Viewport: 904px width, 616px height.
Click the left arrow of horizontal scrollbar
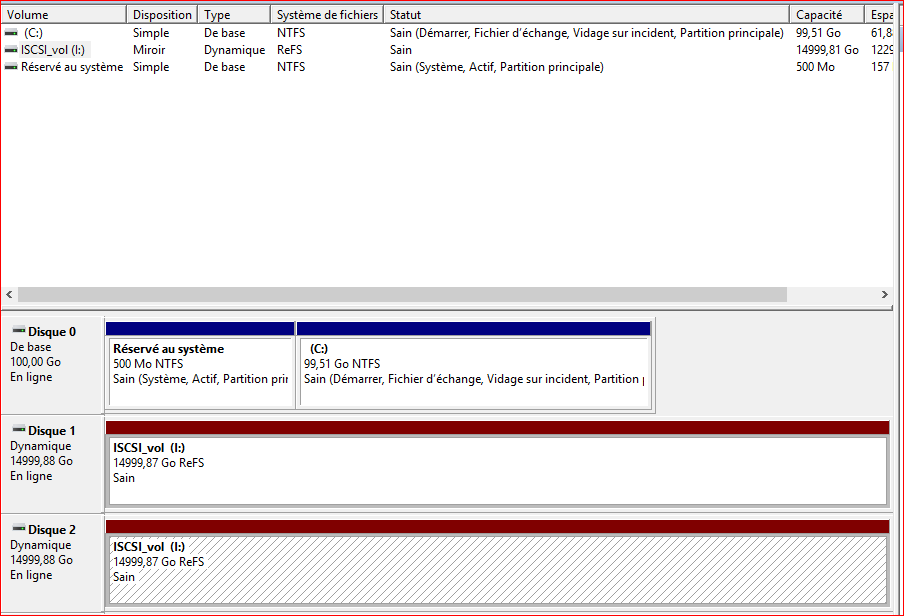[9, 295]
